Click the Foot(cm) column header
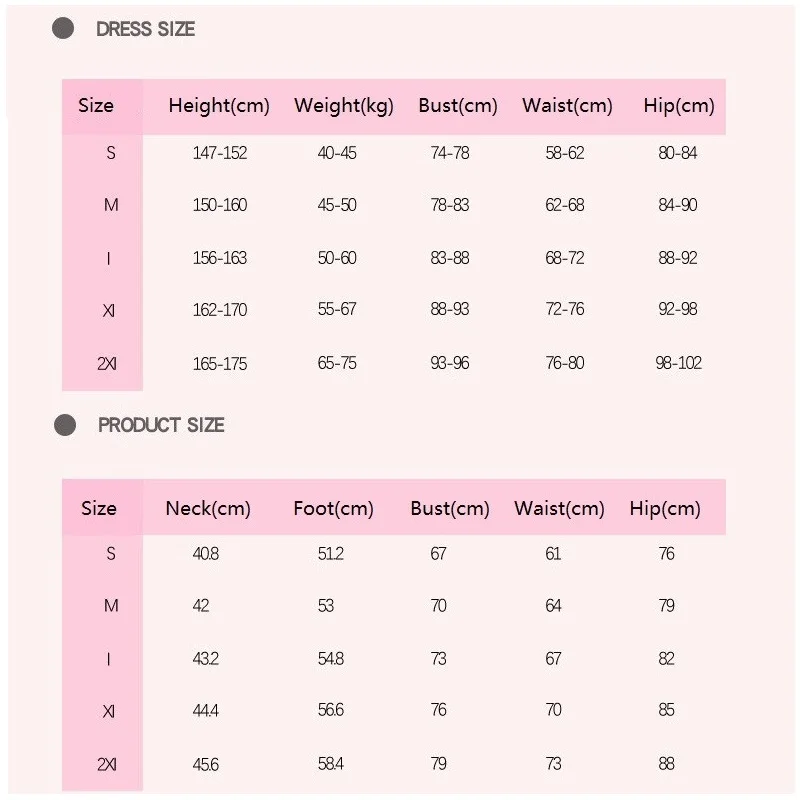This screenshot has height=800, width=800. 333,508
